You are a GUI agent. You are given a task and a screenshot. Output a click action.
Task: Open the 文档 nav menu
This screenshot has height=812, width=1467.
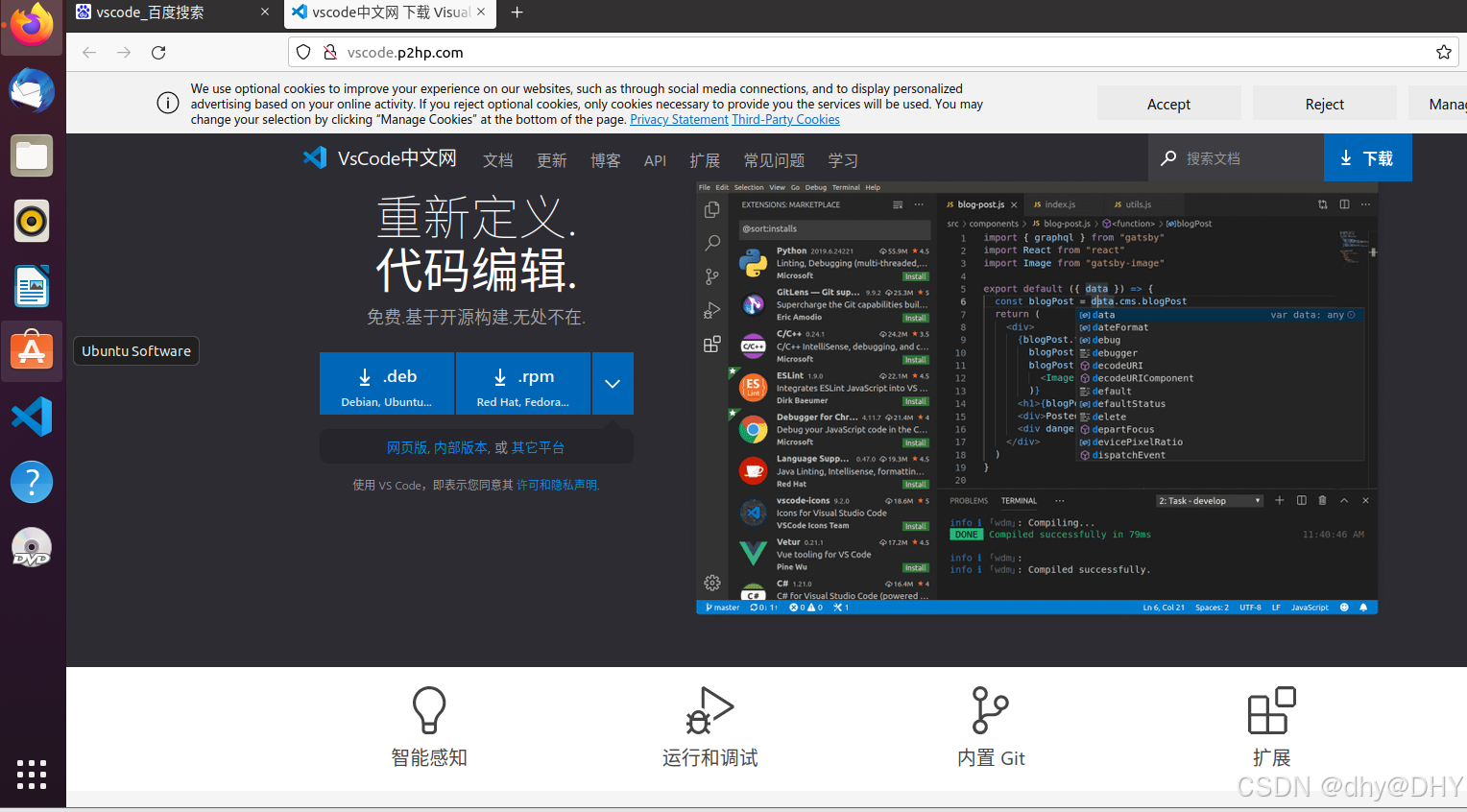(497, 160)
